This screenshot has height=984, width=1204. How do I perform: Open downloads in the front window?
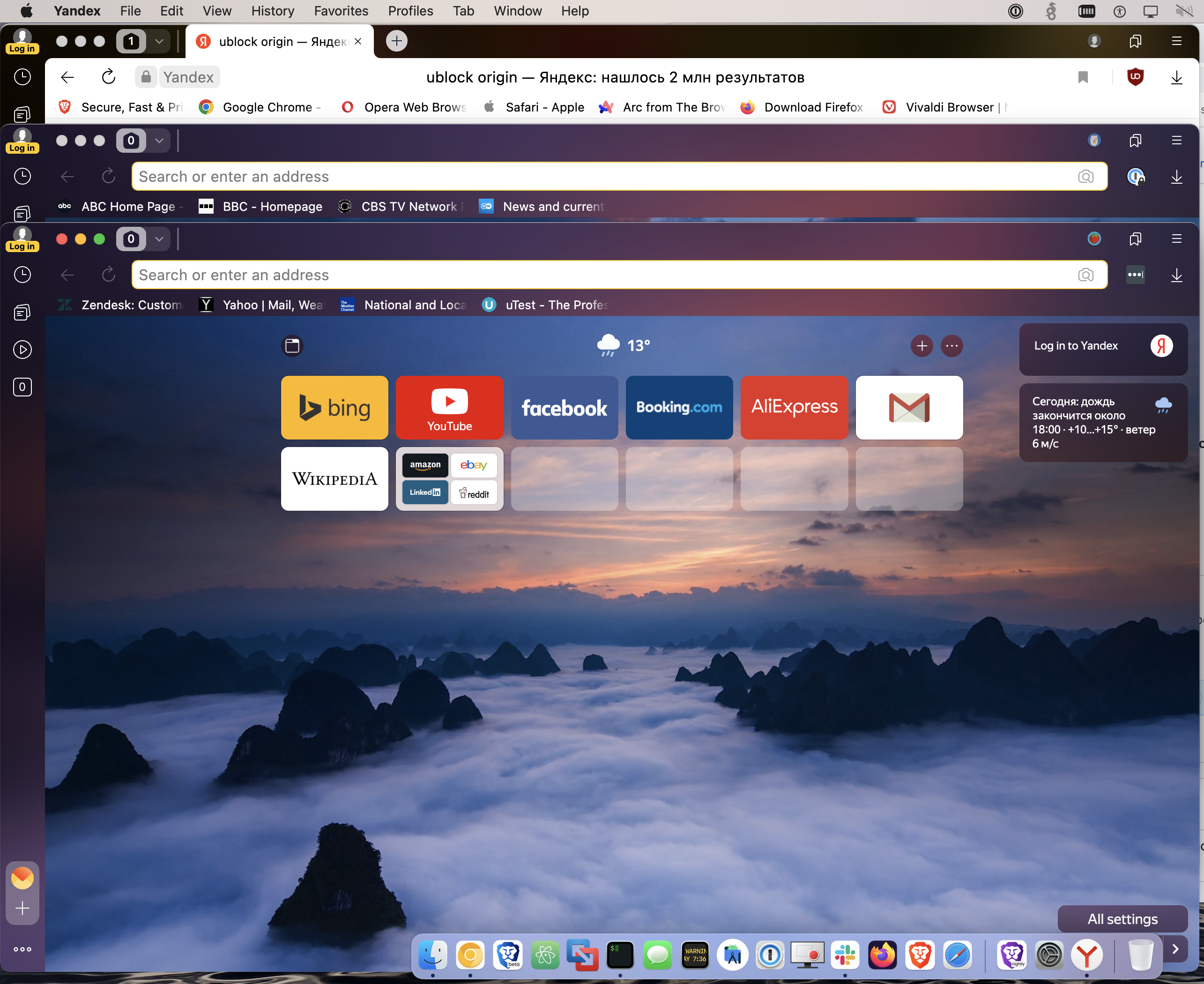click(x=1176, y=275)
